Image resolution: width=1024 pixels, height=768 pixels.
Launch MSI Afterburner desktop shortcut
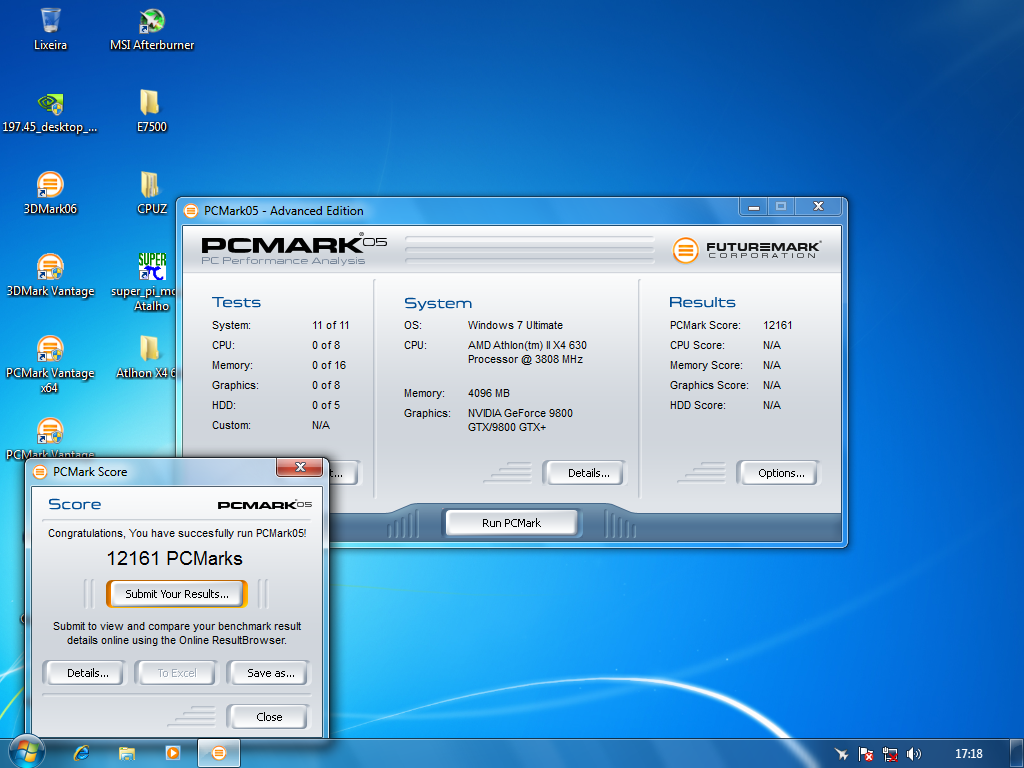[x=152, y=29]
